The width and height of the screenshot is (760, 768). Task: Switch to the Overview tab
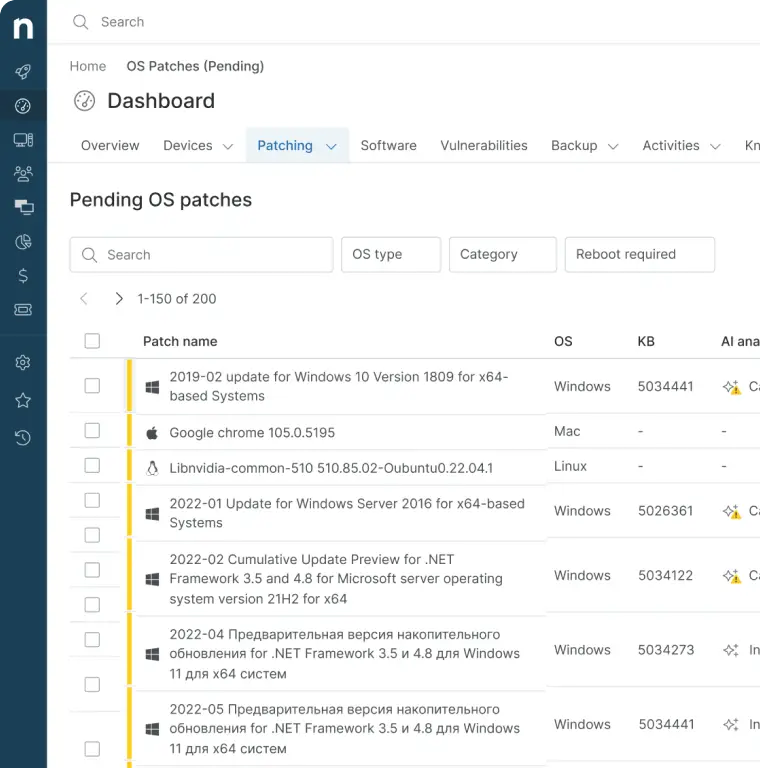(x=110, y=145)
